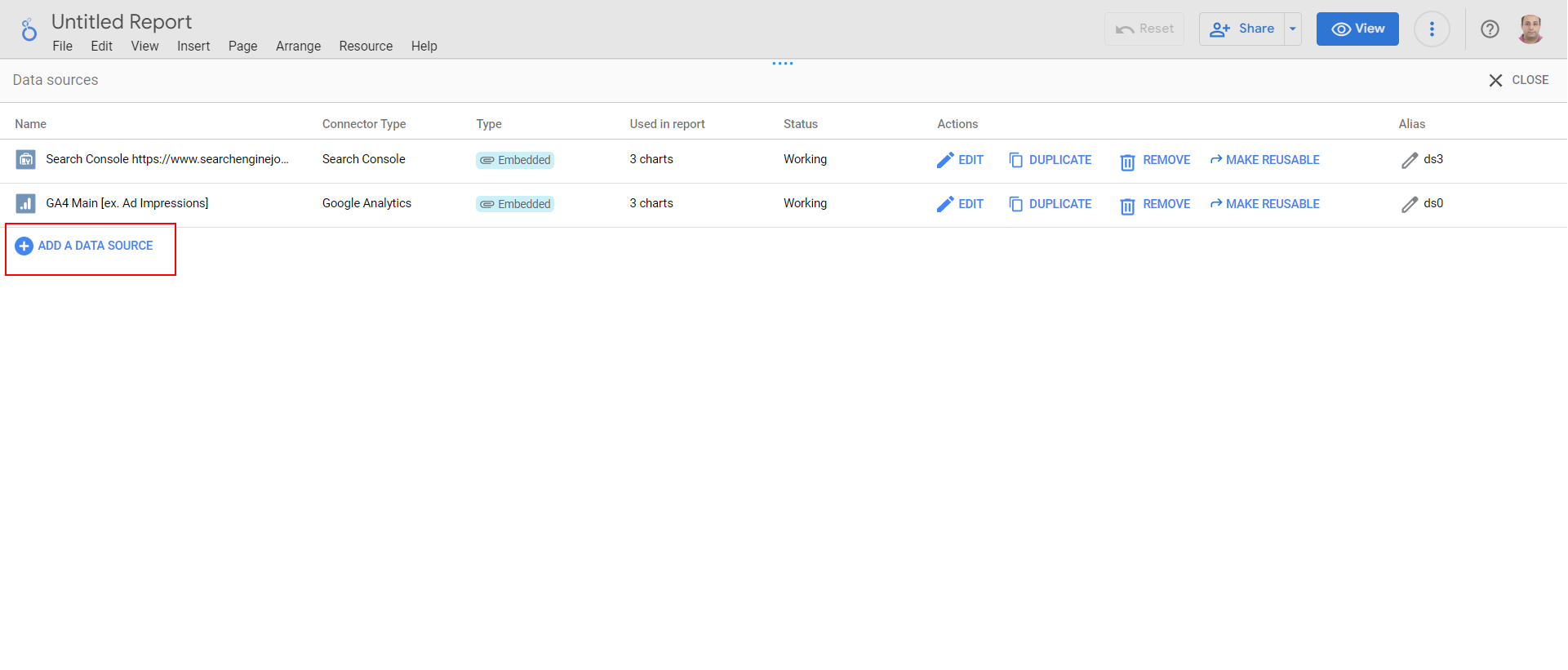
Task: Switch to View mode
Action: coord(1357,29)
